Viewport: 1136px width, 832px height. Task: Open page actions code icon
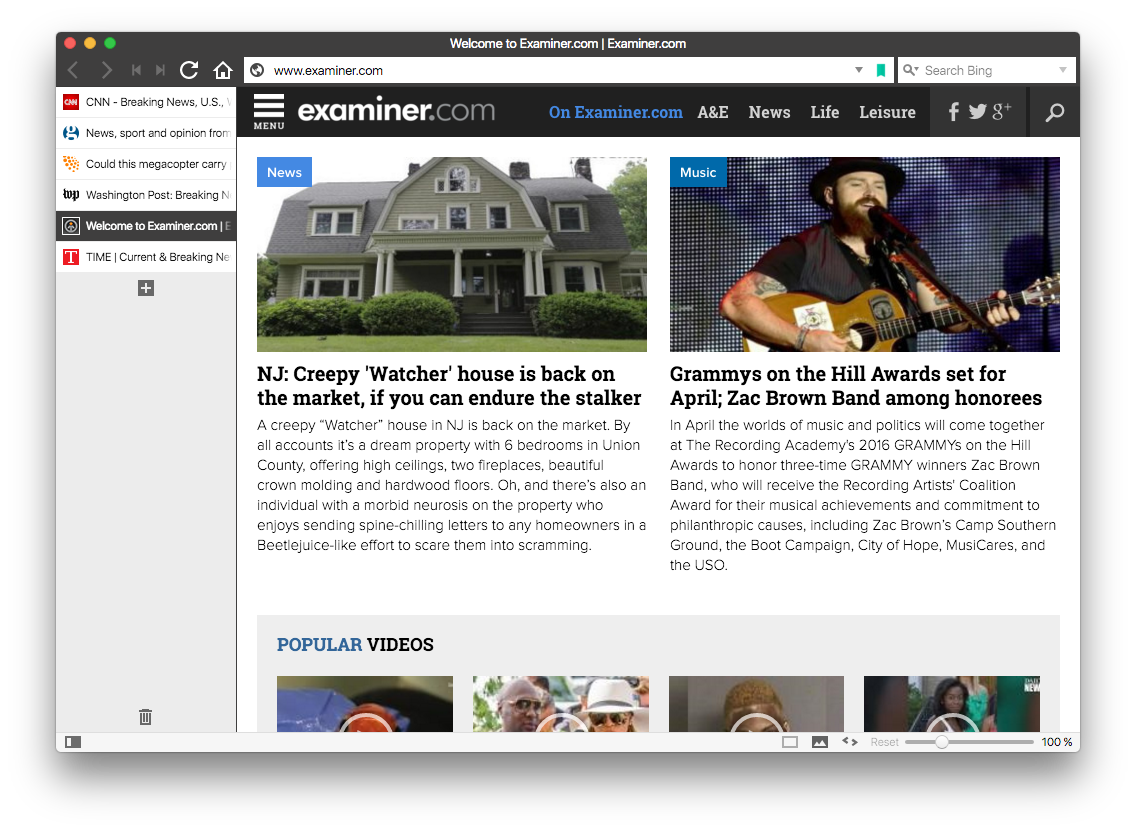pos(850,742)
